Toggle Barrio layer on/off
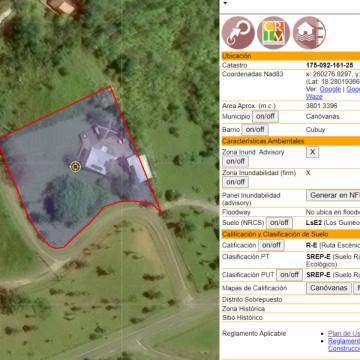360x360 pixels. tap(255, 130)
